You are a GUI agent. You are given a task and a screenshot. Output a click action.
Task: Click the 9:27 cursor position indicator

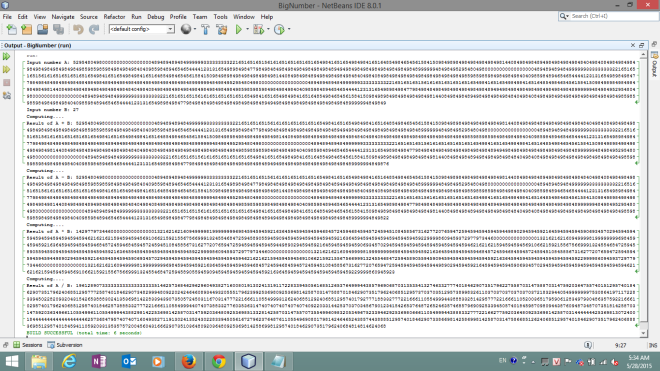pos(620,345)
